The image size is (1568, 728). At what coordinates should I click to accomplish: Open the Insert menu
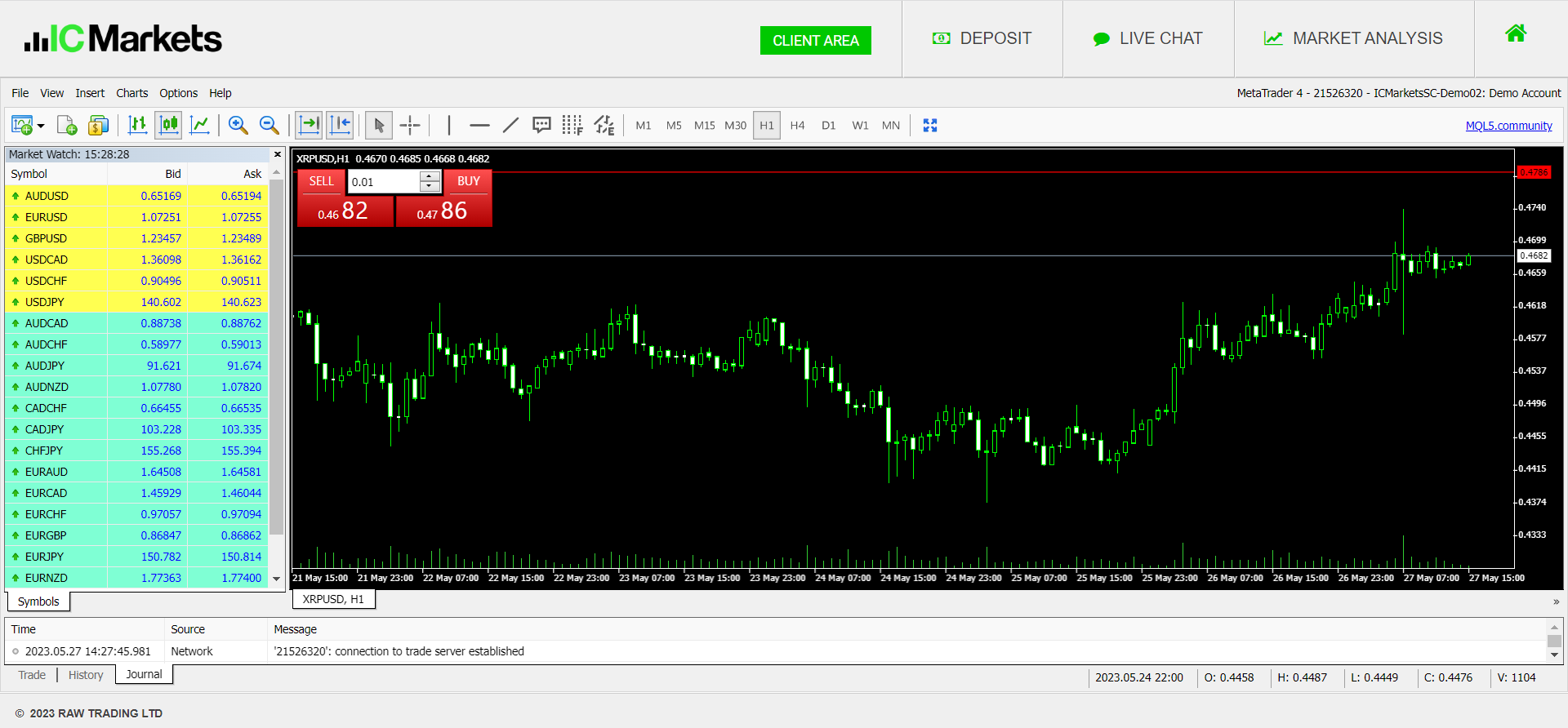pyautogui.click(x=90, y=93)
